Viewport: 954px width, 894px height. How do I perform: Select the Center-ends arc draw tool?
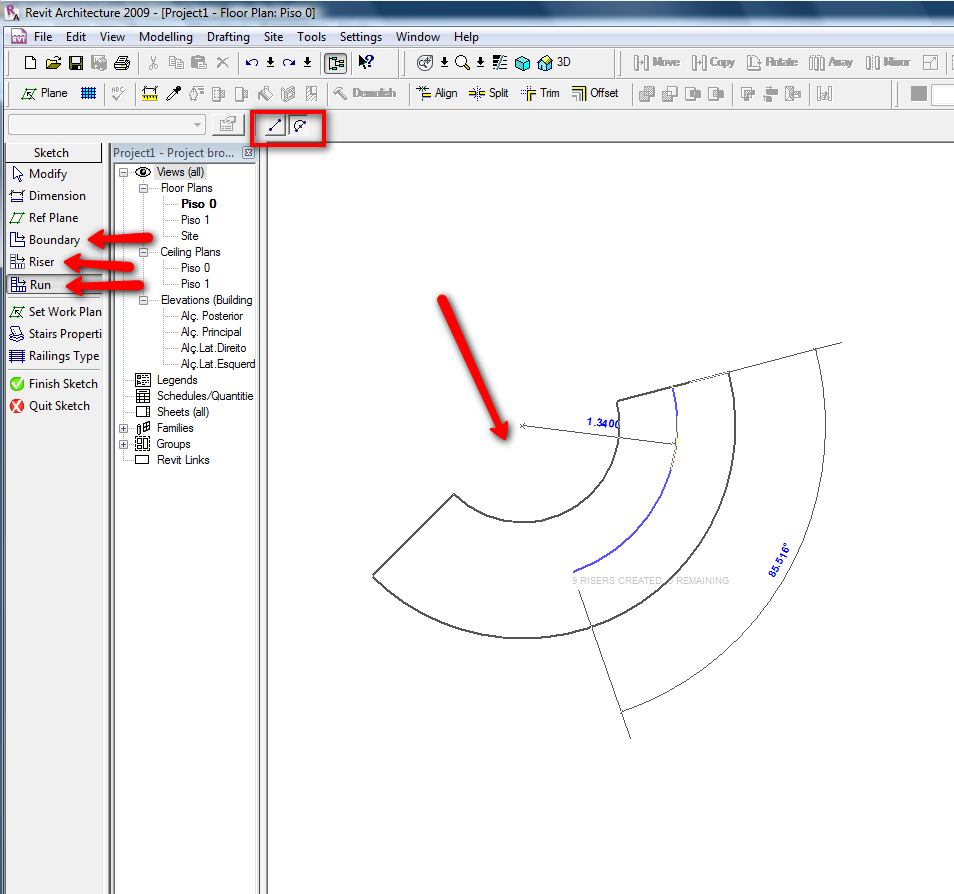click(x=299, y=126)
